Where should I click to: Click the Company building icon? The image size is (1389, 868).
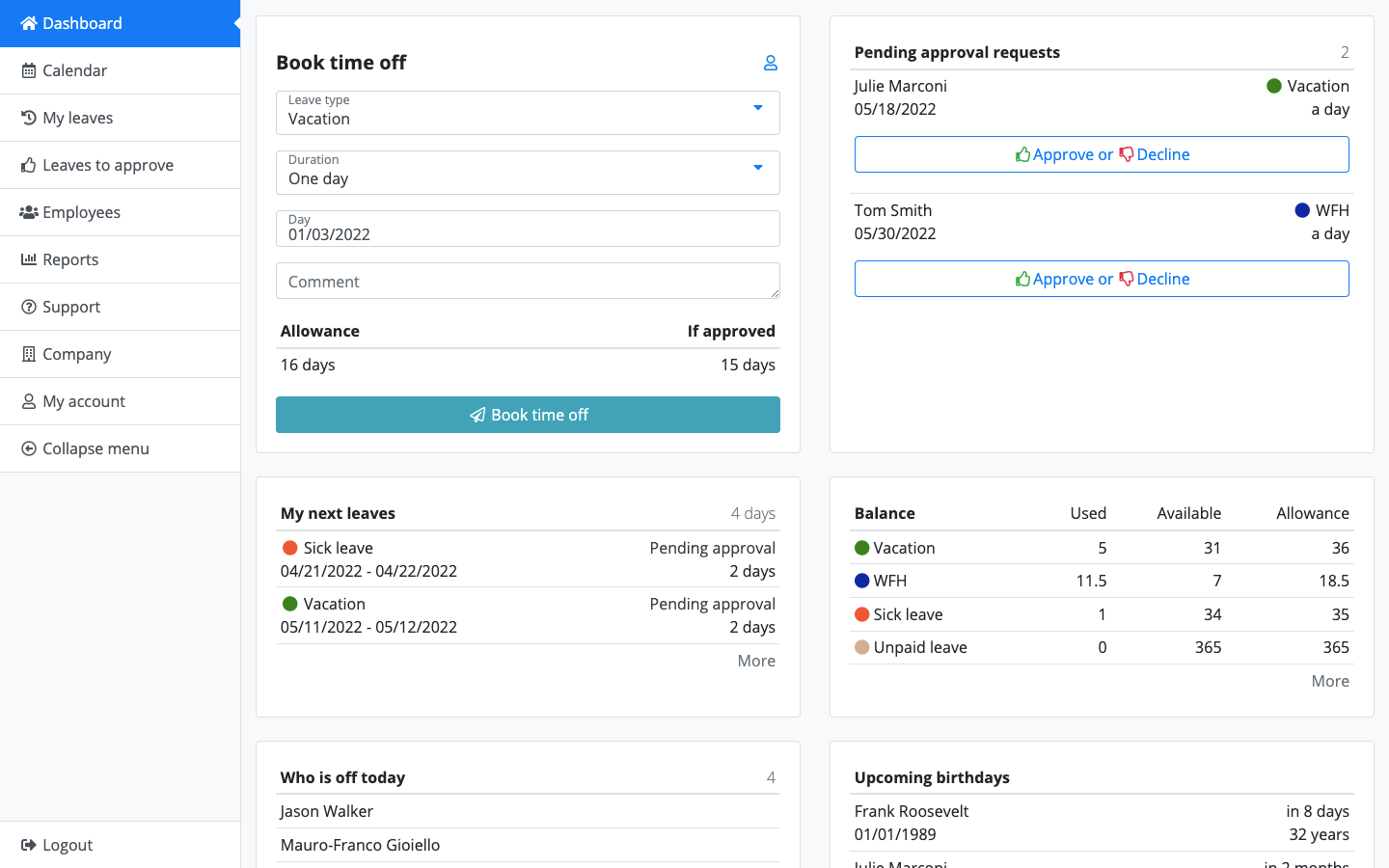(x=29, y=354)
